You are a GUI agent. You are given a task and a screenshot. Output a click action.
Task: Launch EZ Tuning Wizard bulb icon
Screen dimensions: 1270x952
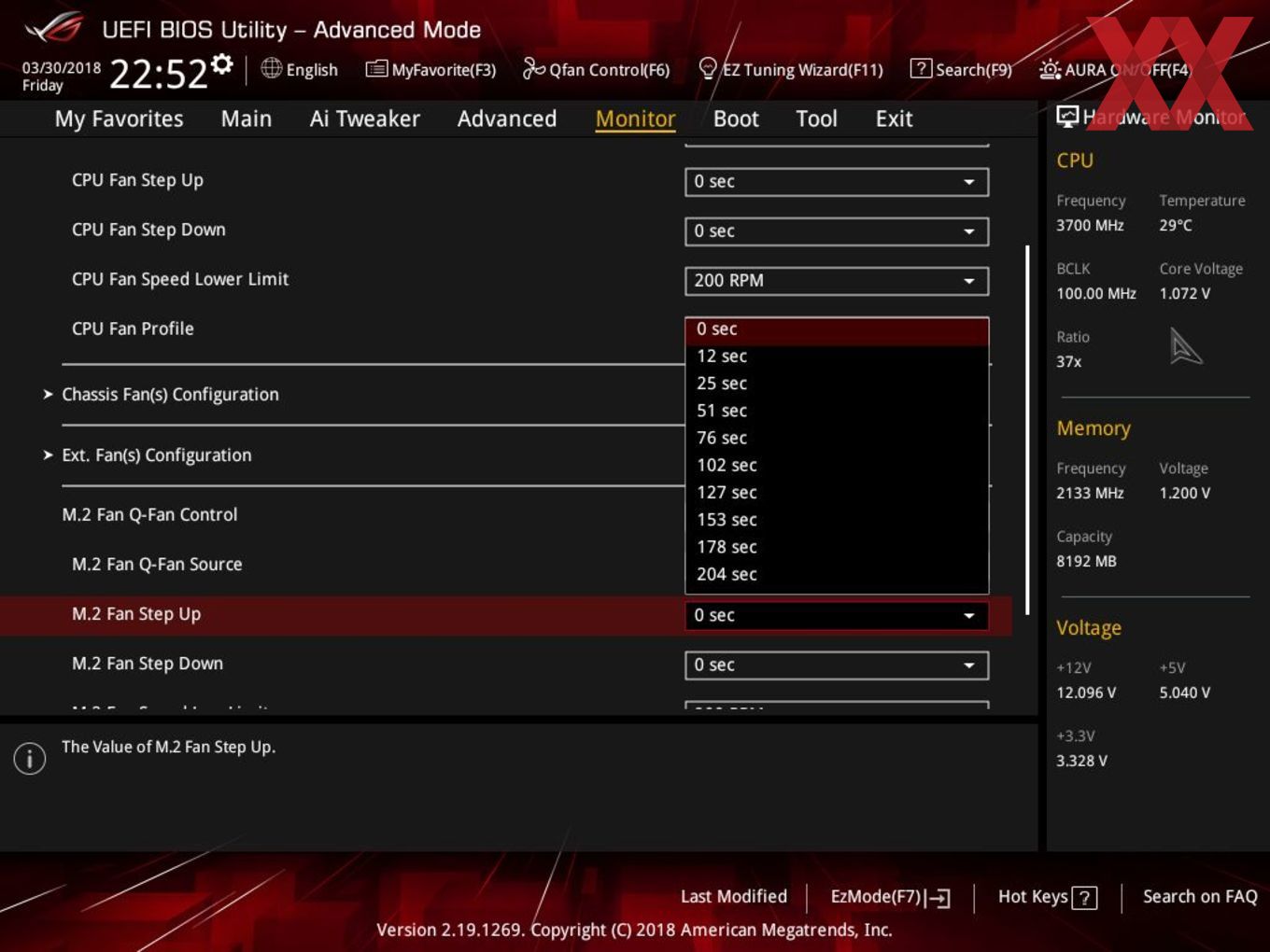pos(708,68)
